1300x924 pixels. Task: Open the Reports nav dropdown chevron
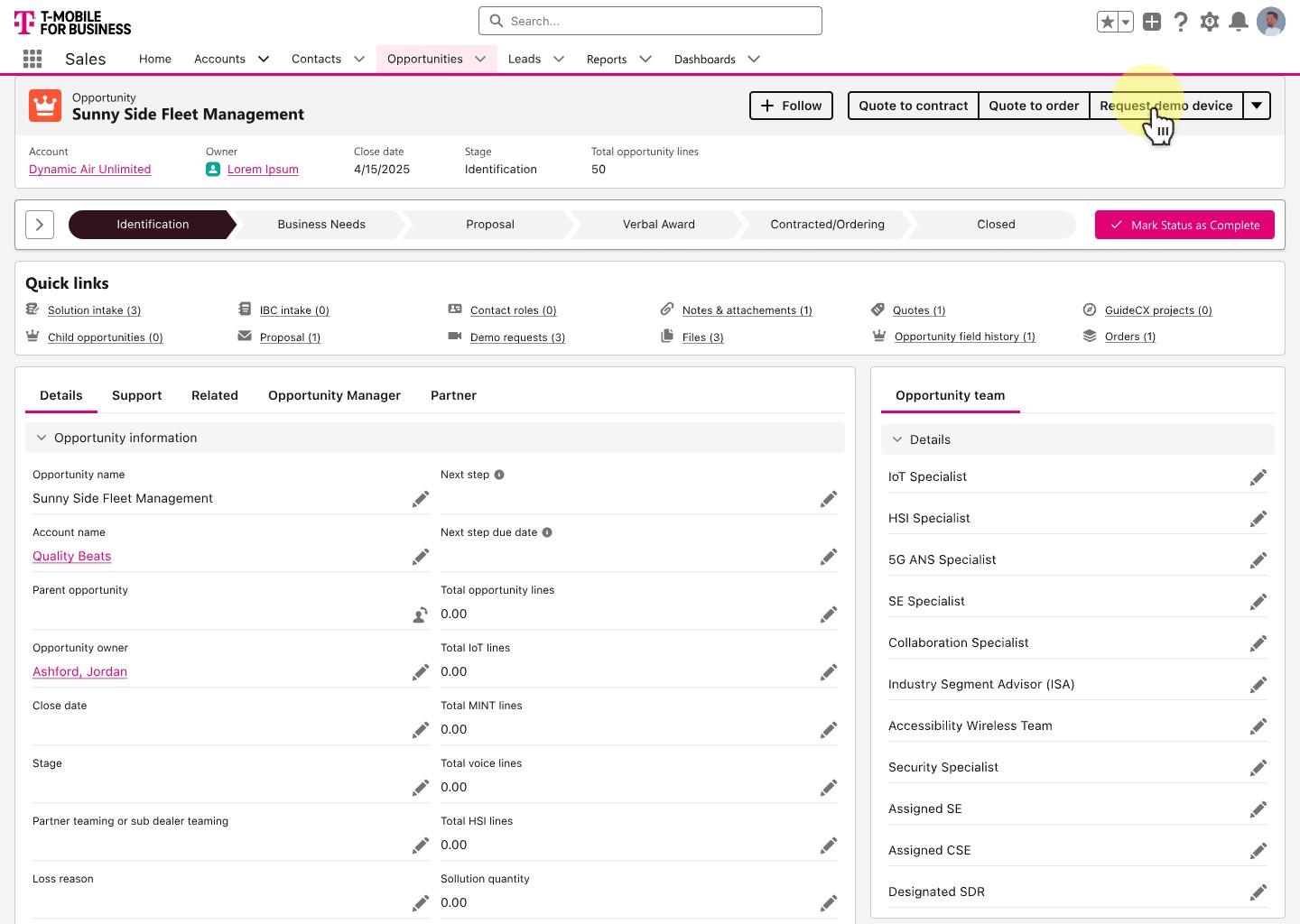(x=645, y=59)
